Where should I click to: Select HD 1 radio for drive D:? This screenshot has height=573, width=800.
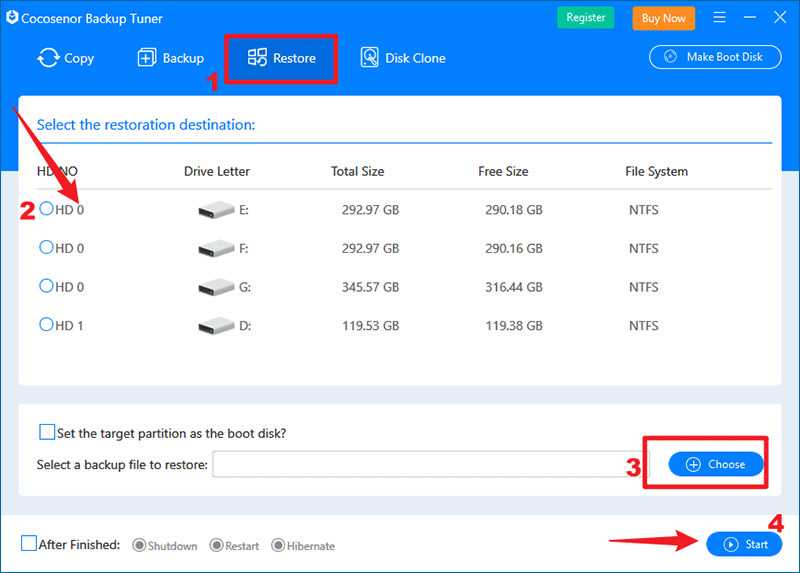click(x=46, y=325)
